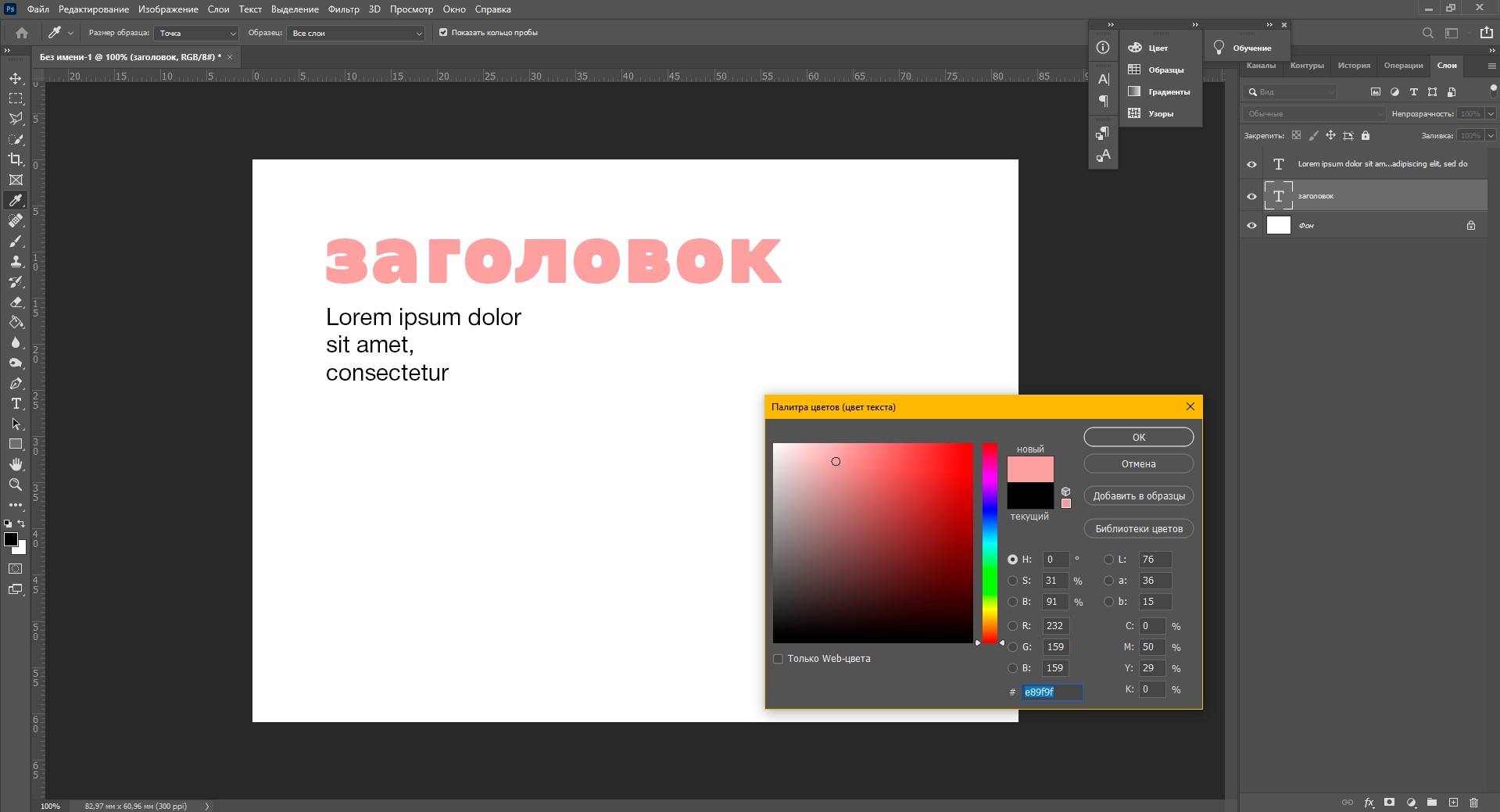Expand the Непрозрачность opacity dropdown
This screenshot has width=1500, height=812.
(x=1491, y=114)
